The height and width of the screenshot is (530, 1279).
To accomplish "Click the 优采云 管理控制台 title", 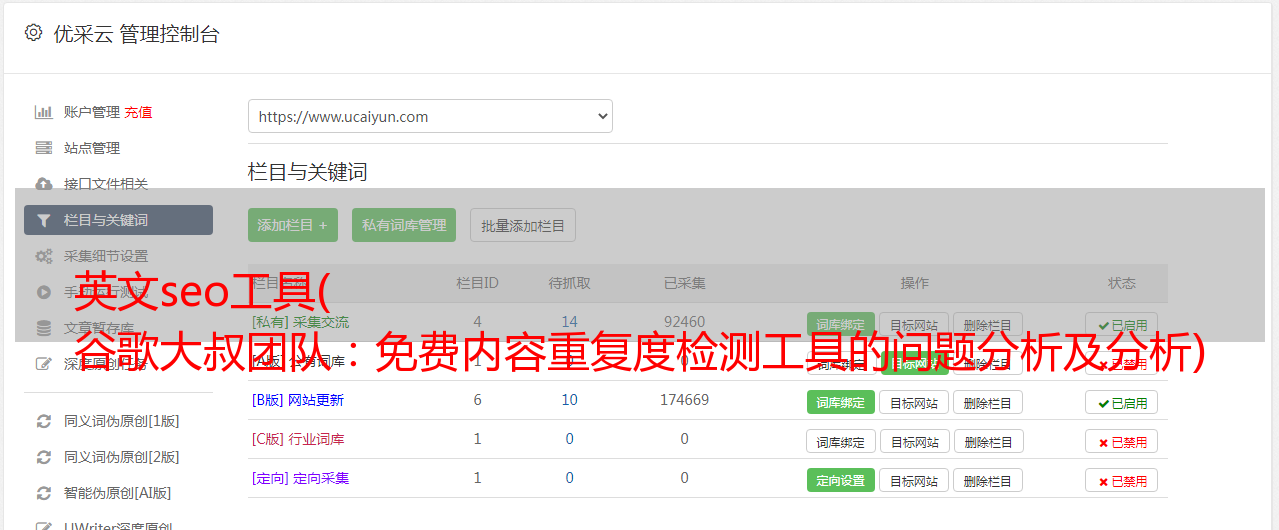I will pos(136,34).
